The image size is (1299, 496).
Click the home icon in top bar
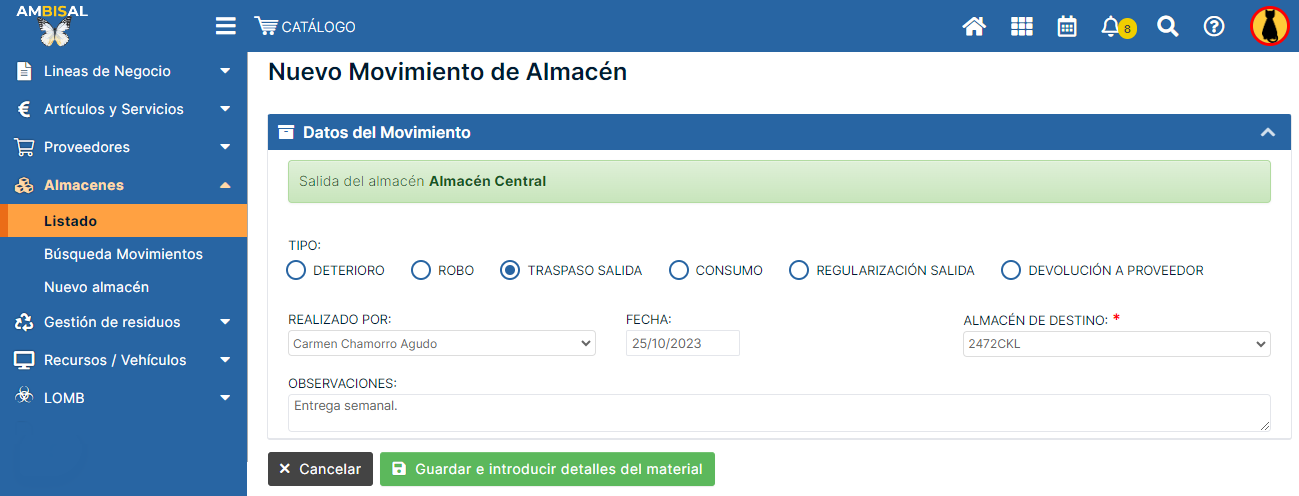pos(974,27)
